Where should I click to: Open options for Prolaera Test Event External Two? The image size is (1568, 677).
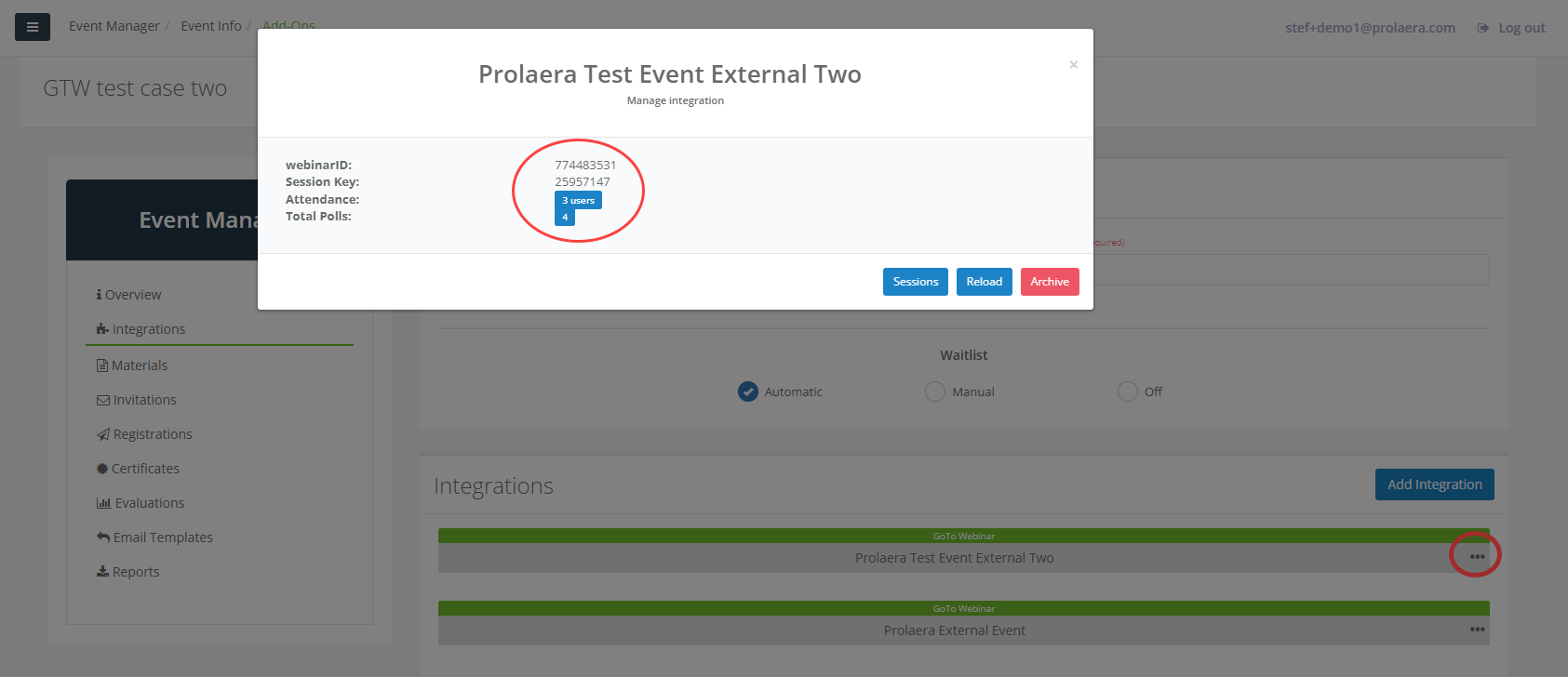click(x=1477, y=557)
